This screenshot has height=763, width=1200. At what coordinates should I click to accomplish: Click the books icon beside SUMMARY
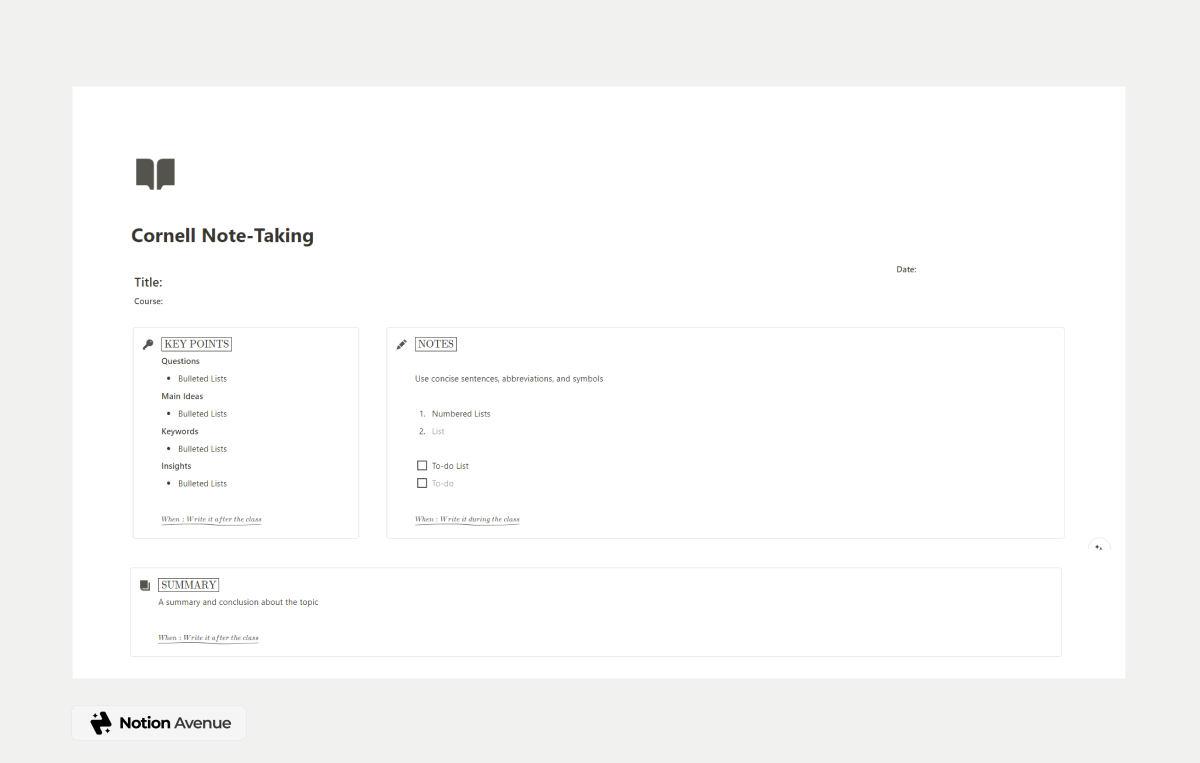(x=146, y=584)
